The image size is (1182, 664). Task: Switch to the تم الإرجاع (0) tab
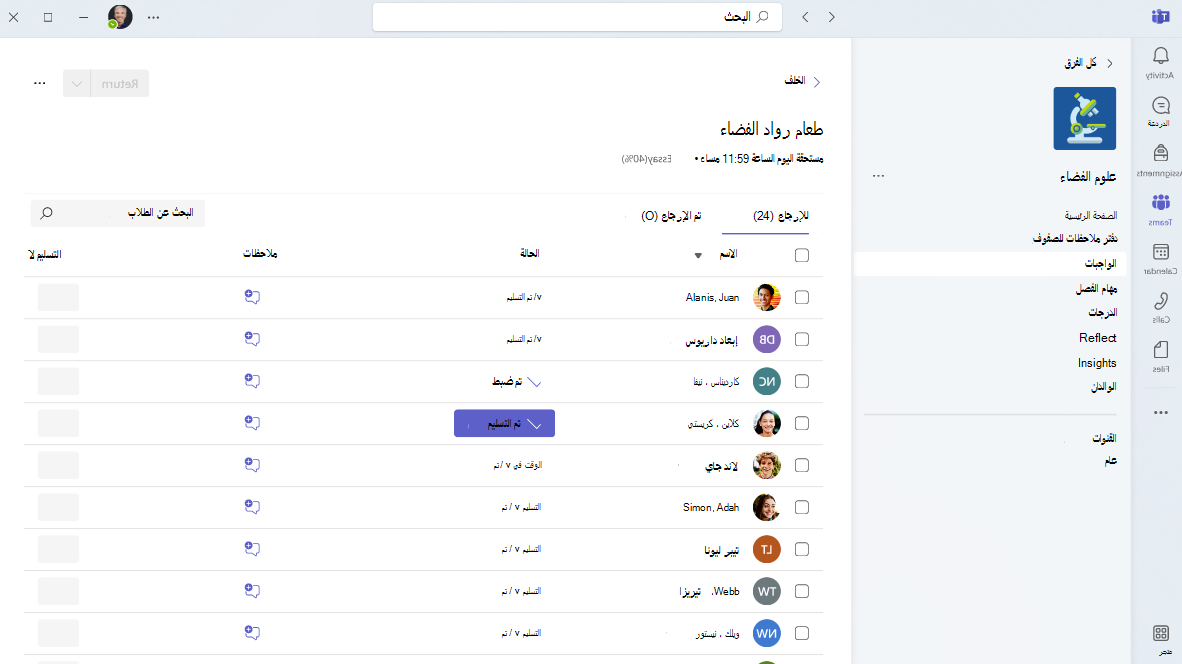click(x=671, y=216)
